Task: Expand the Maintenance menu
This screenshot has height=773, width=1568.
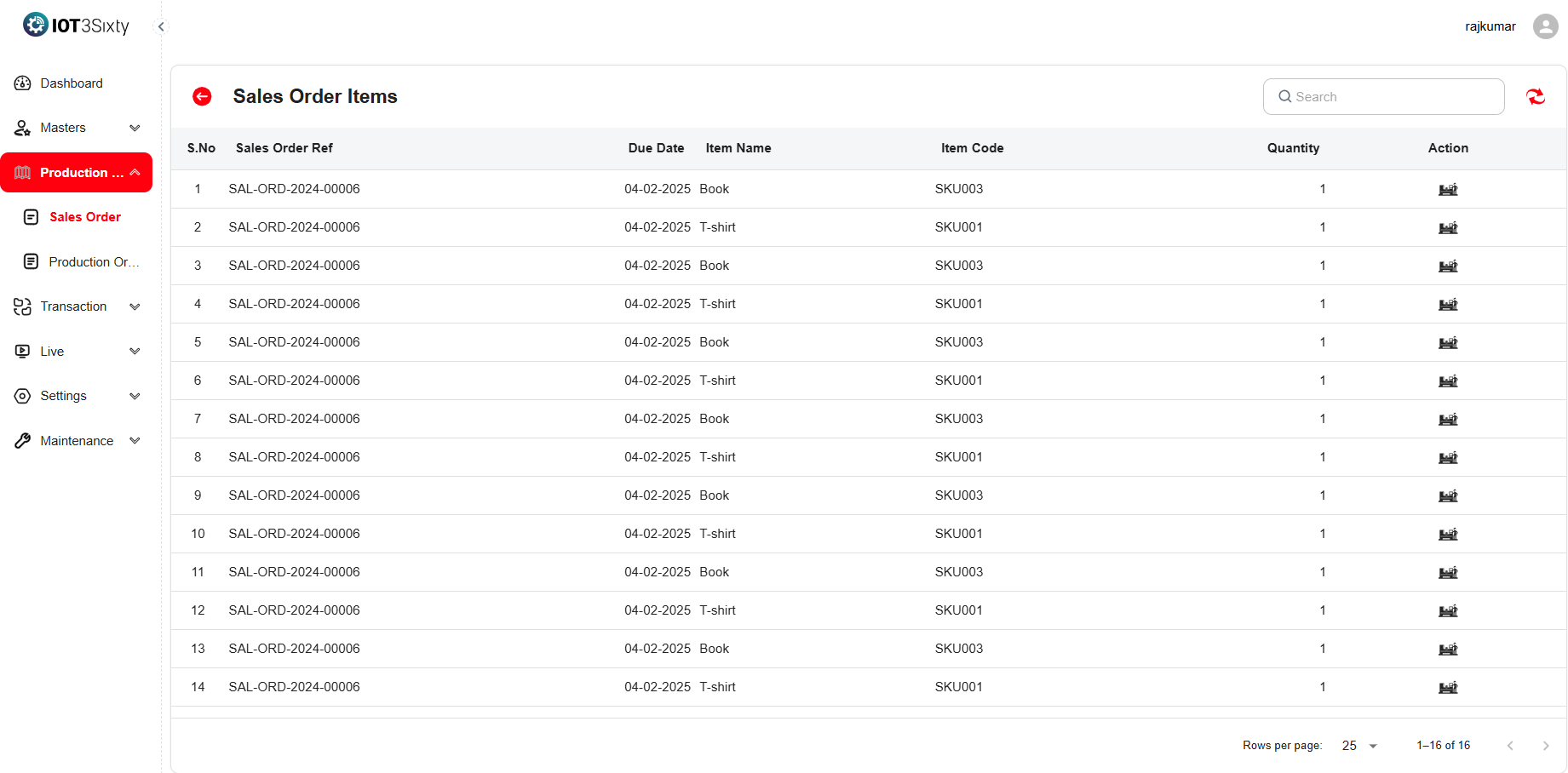Action: point(77,441)
